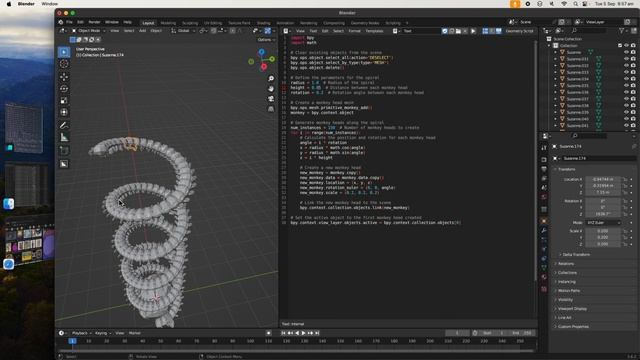Image resolution: width=640 pixels, height=360 pixels.
Task: Open the timeline Playback menu
Action: pos(81,333)
